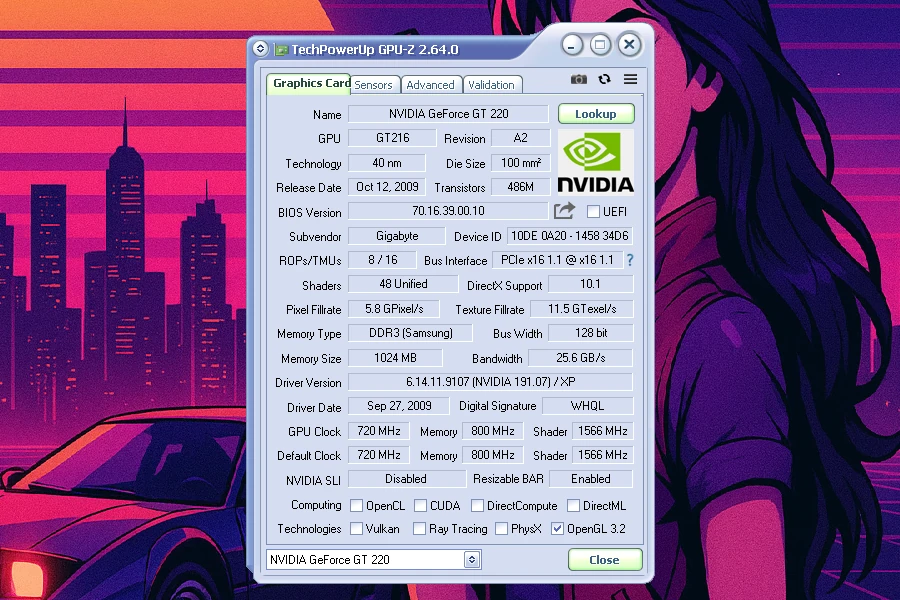Close GPU-Z with the title bar X

pos(629,44)
